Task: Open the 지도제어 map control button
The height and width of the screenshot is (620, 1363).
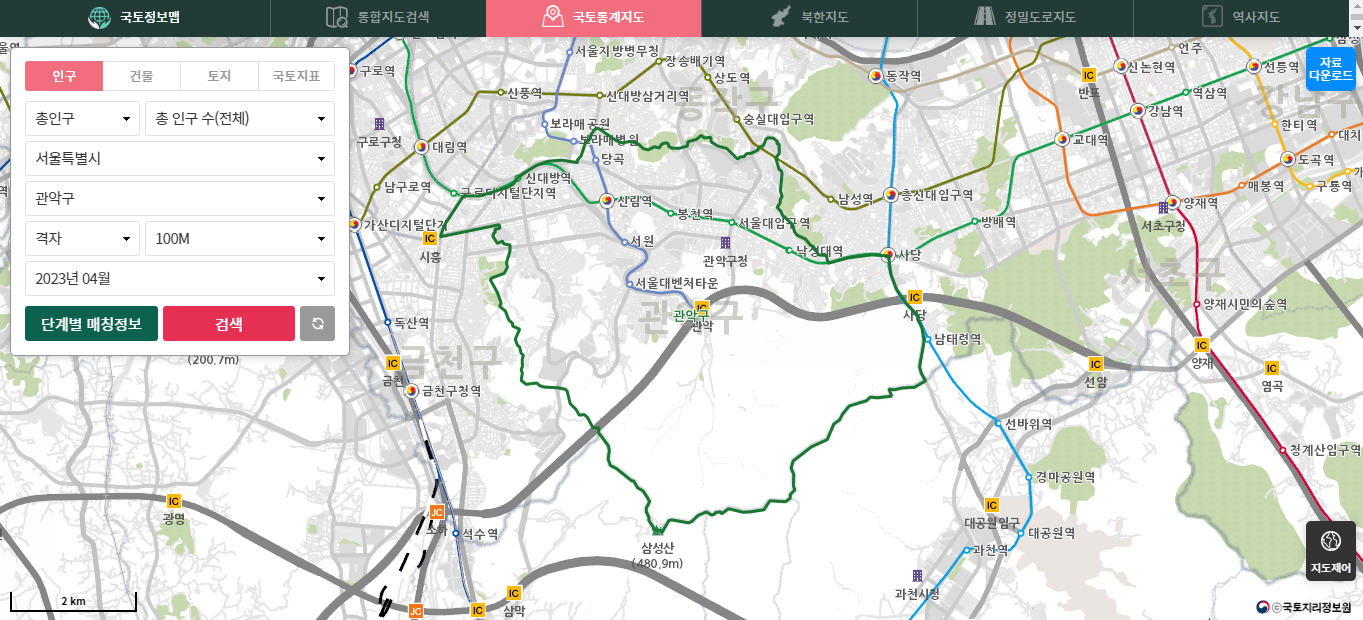Action: coord(1331,551)
